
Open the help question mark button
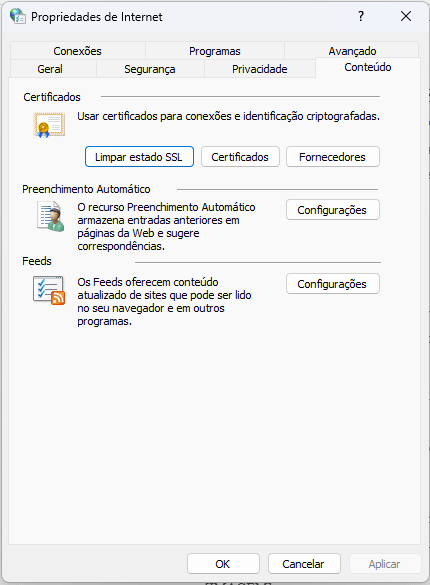[x=361, y=16]
